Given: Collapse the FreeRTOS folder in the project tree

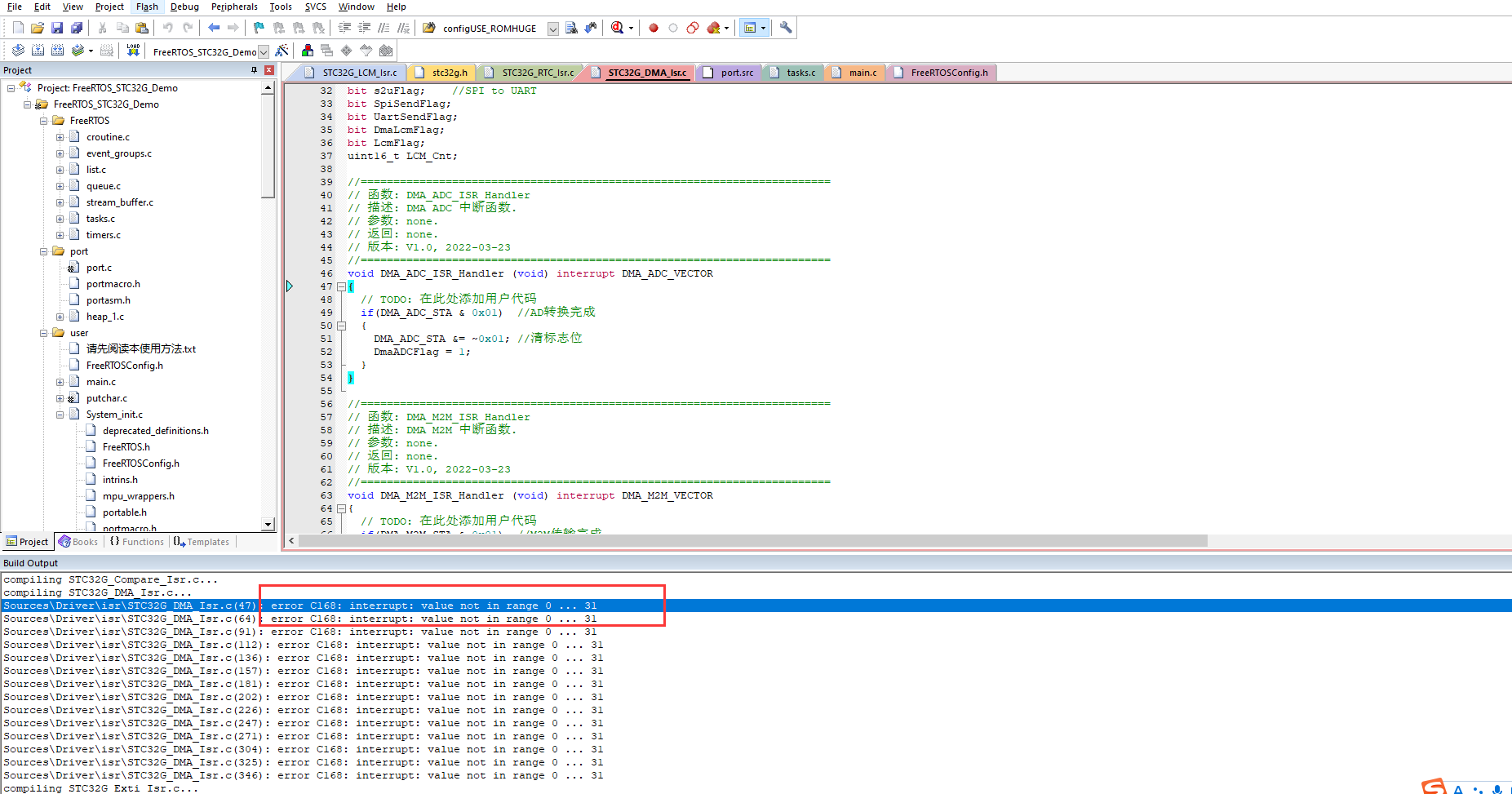Looking at the screenshot, I should (x=44, y=121).
